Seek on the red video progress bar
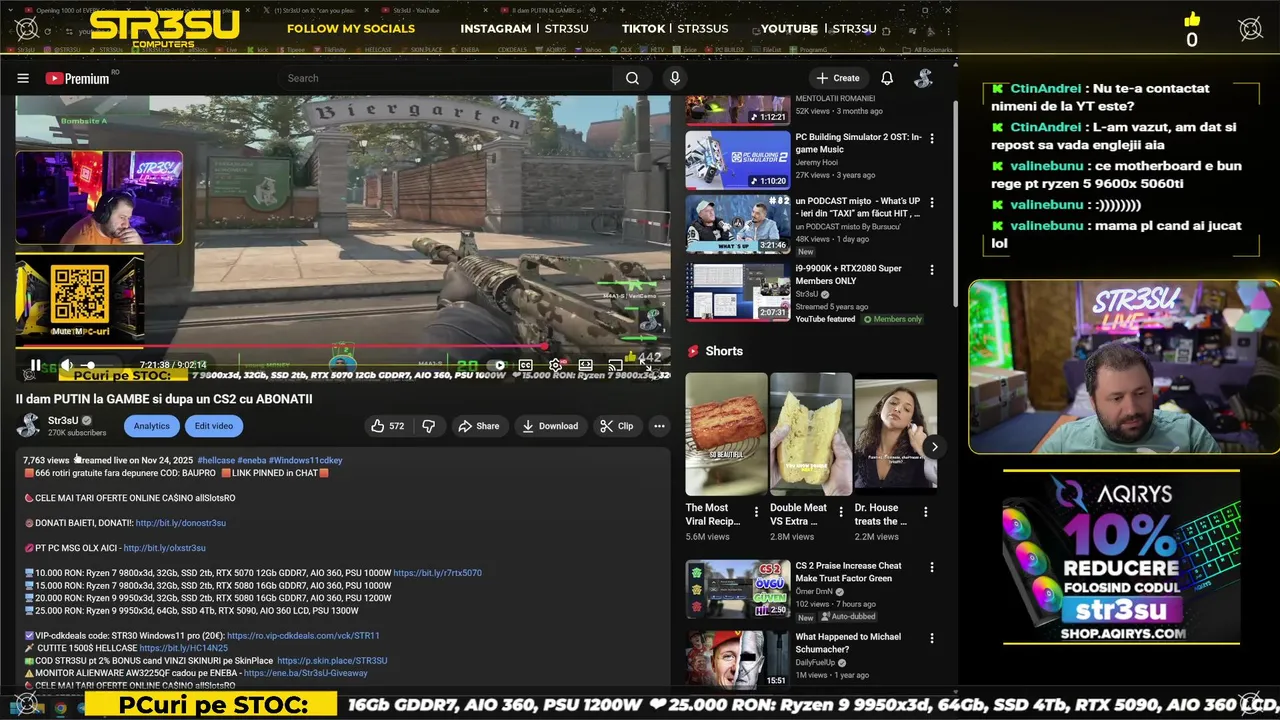1280x720 pixels. point(343,348)
